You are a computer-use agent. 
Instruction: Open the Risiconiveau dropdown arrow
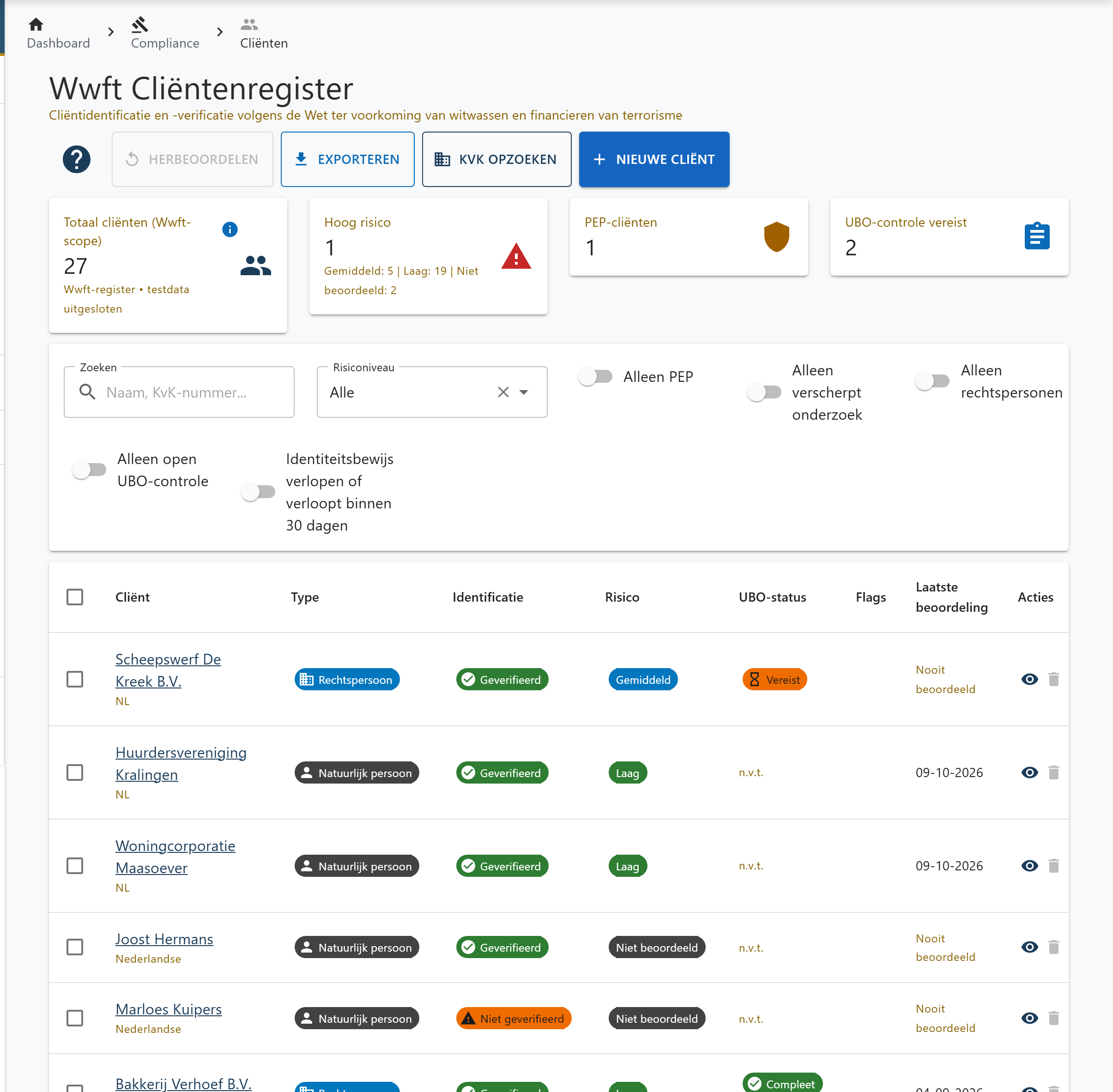pos(524,392)
